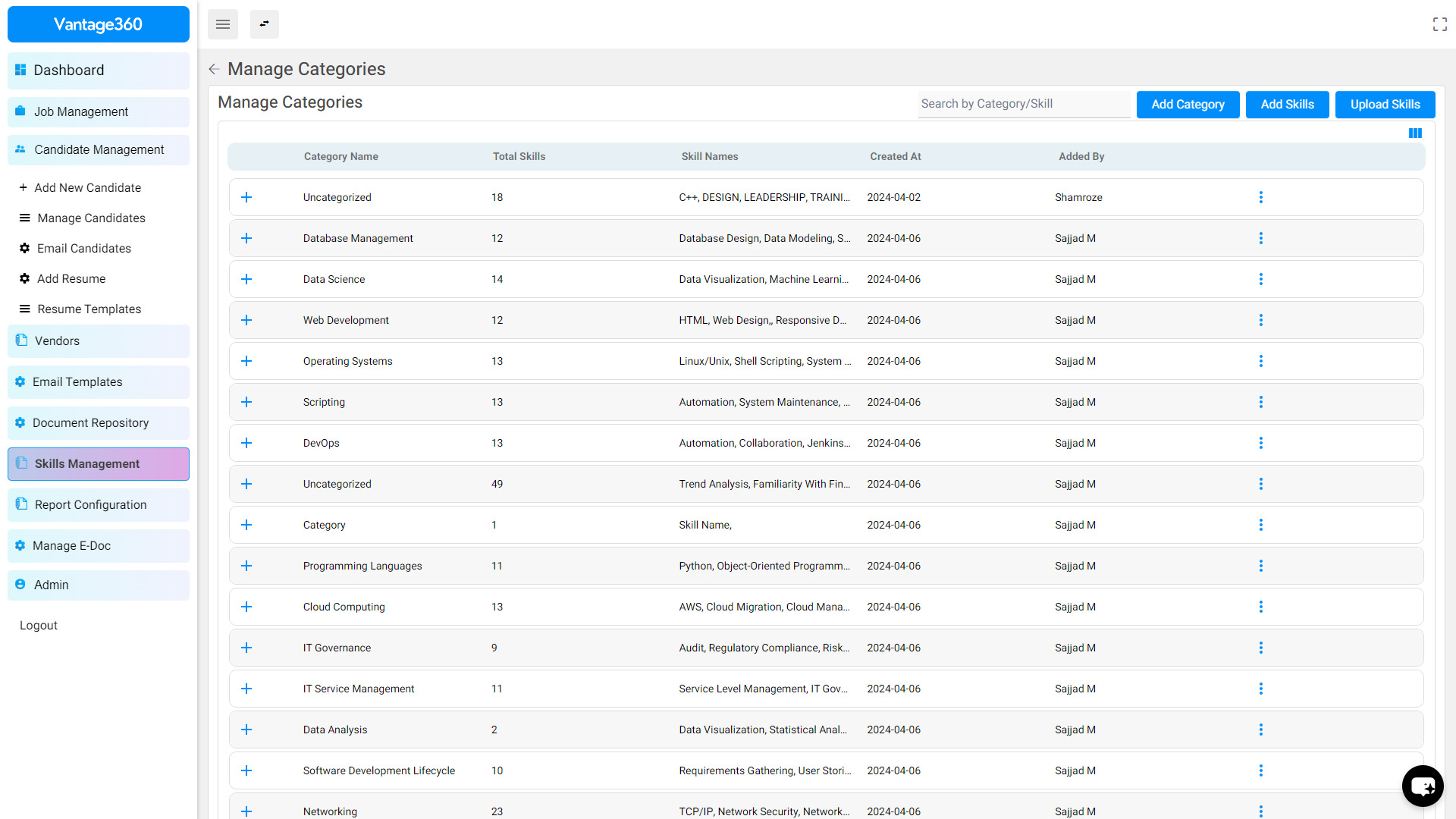Expand the Database Management category row
1456x819 pixels.
[246, 238]
